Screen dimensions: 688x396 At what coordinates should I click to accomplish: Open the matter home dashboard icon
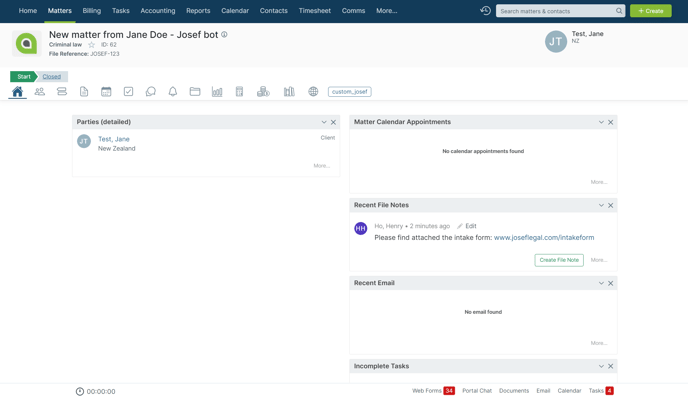coord(18,92)
